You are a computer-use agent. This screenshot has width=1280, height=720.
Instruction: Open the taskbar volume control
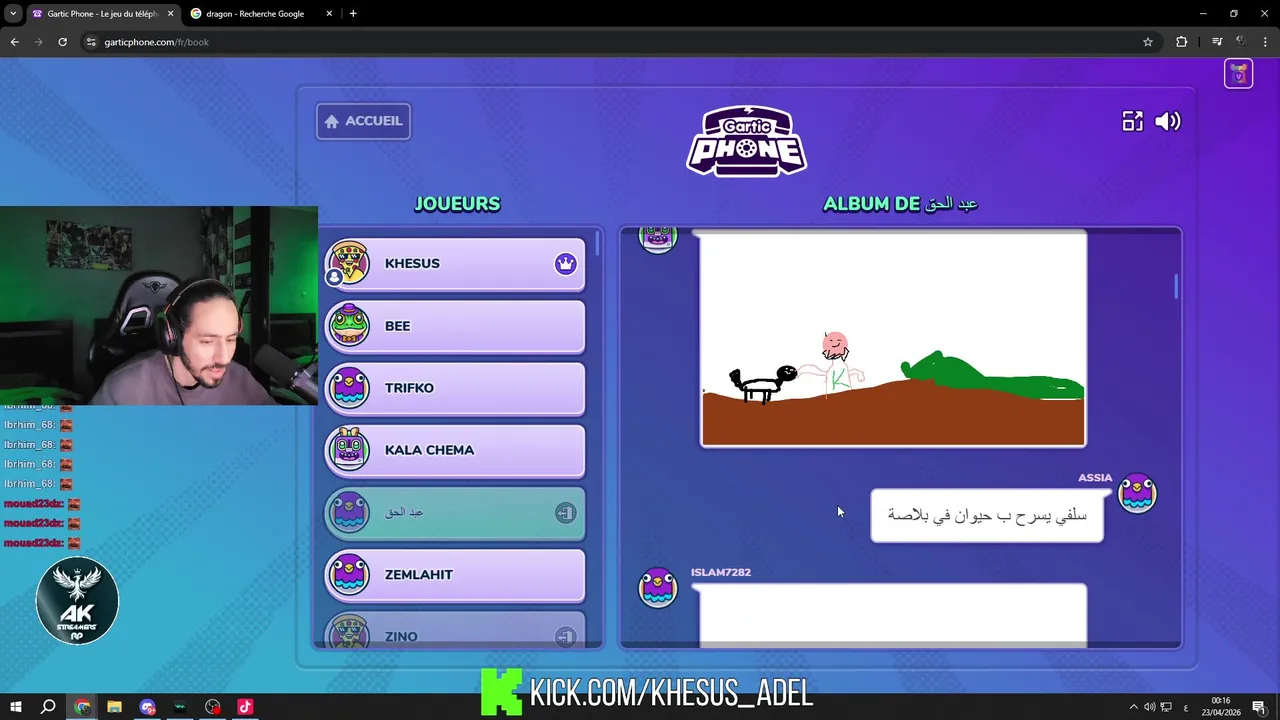coord(1149,707)
